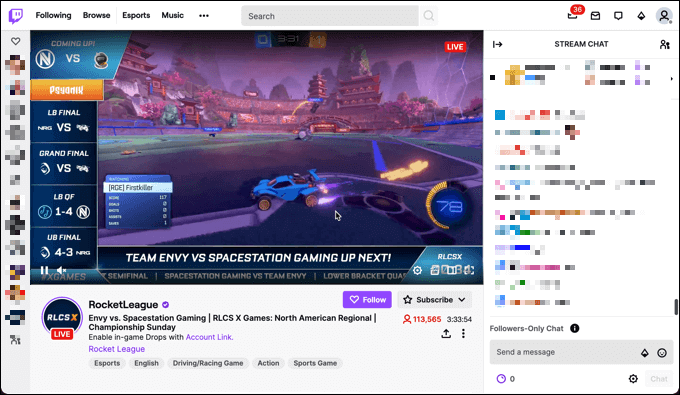
Task: Open the Twitch home logo
Action: [x=16, y=16]
